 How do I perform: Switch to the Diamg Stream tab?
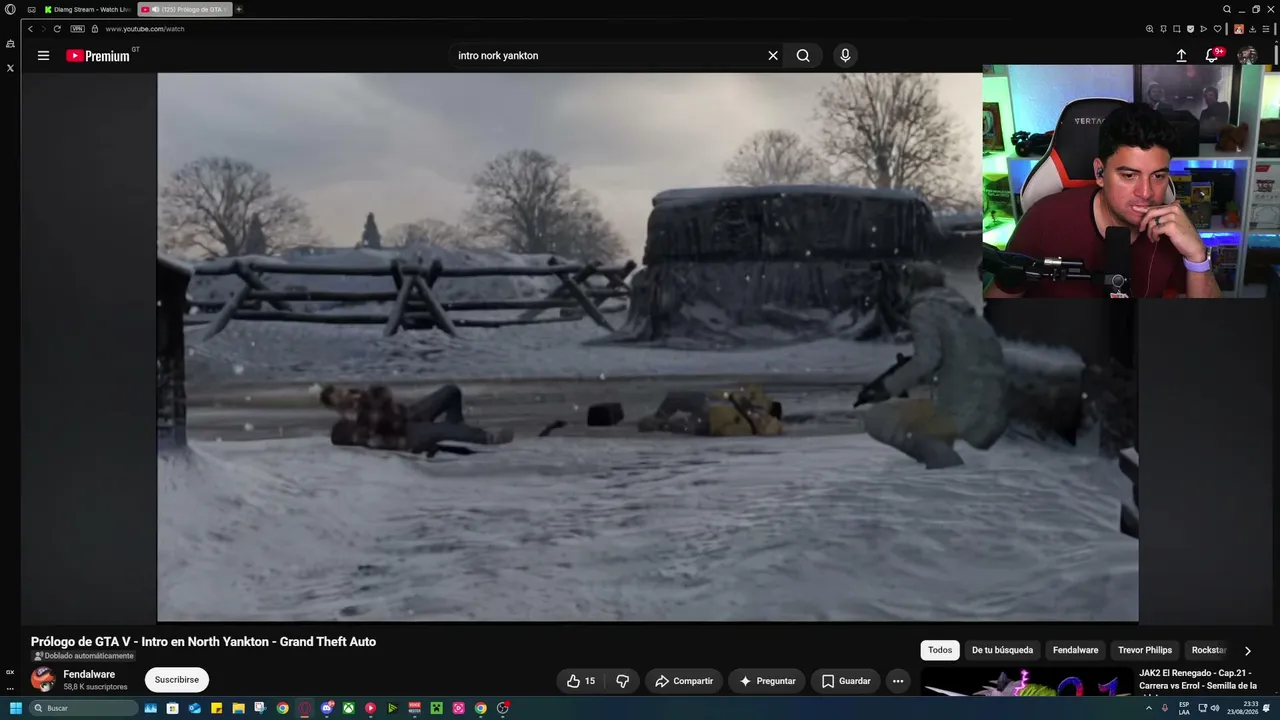(x=88, y=9)
